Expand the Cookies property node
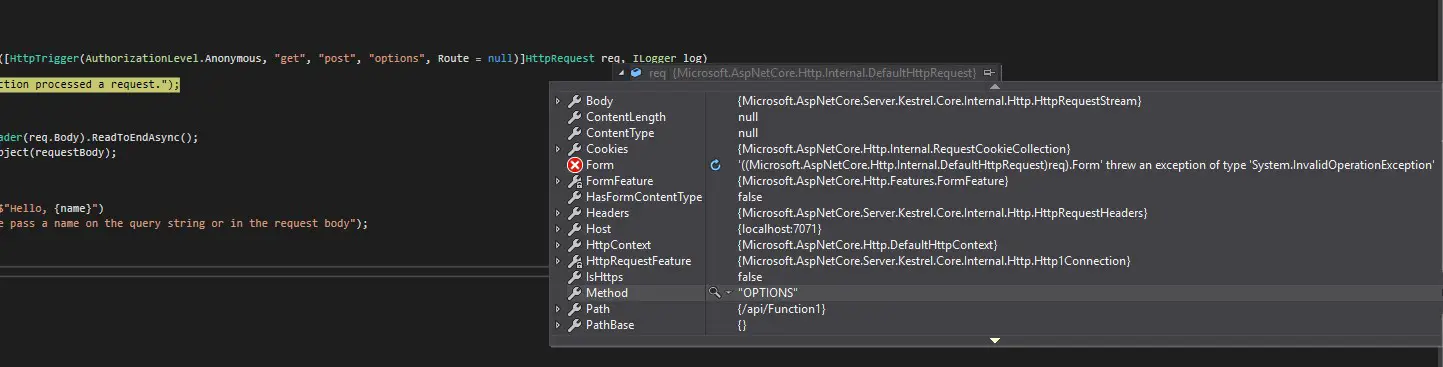This screenshot has width=1443, height=367. 558,149
